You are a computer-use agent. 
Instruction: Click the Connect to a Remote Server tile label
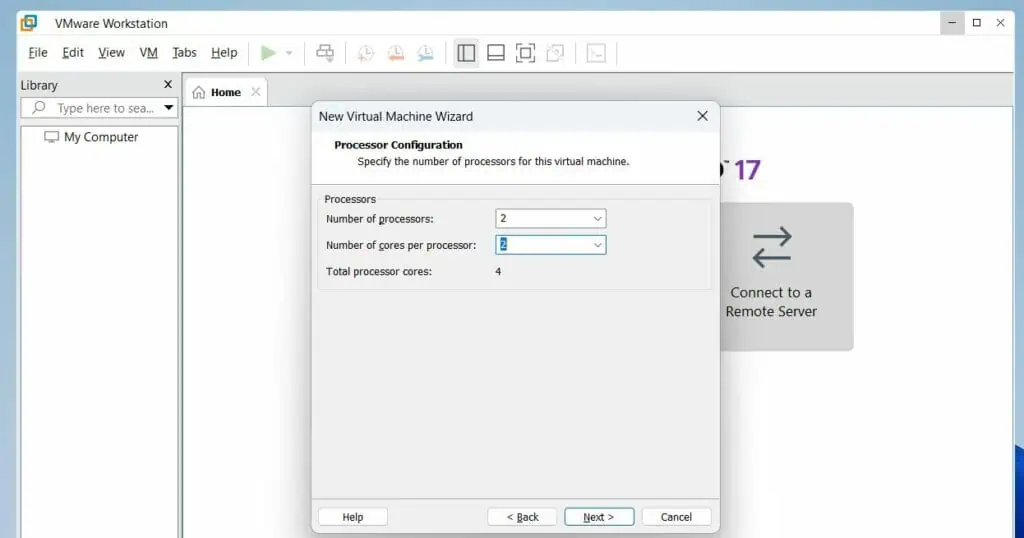771,302
